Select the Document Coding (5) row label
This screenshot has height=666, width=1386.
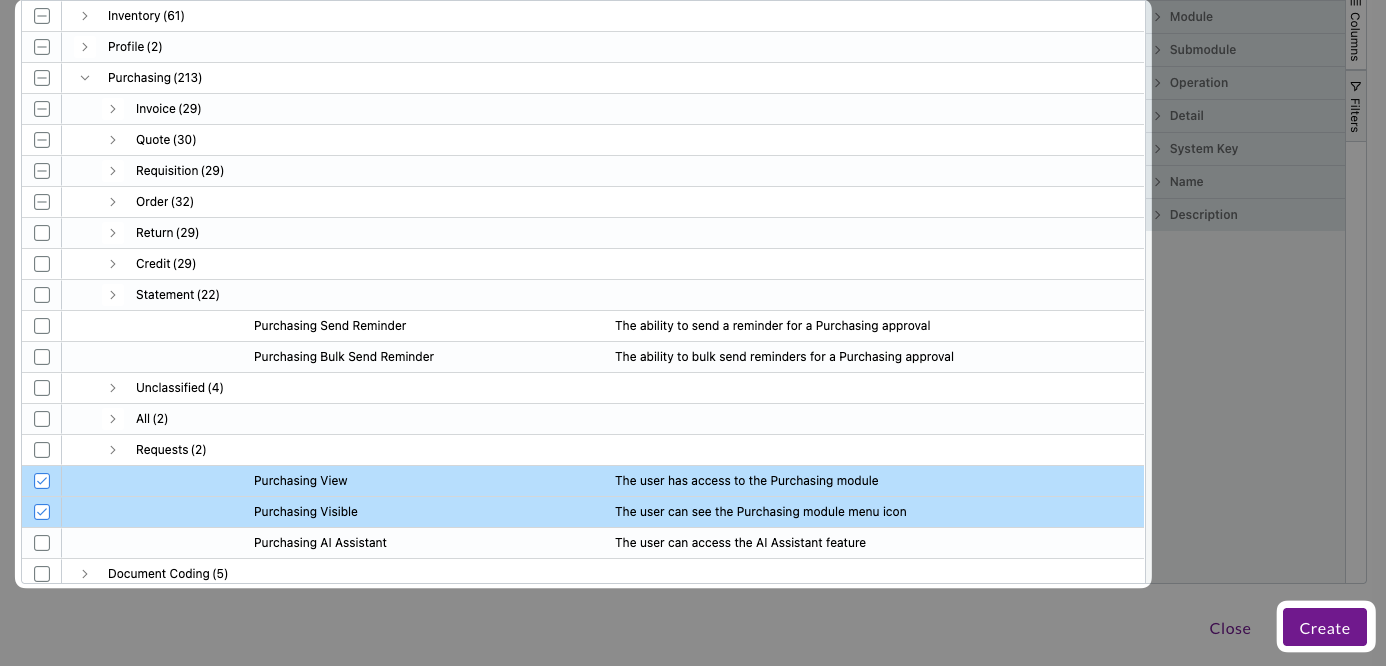click(168, 574)
